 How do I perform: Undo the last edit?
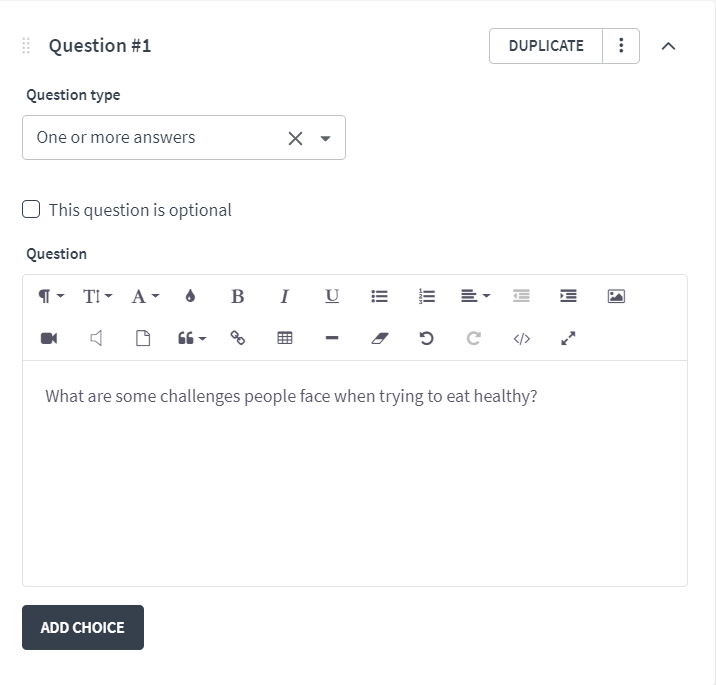[426, 338]
